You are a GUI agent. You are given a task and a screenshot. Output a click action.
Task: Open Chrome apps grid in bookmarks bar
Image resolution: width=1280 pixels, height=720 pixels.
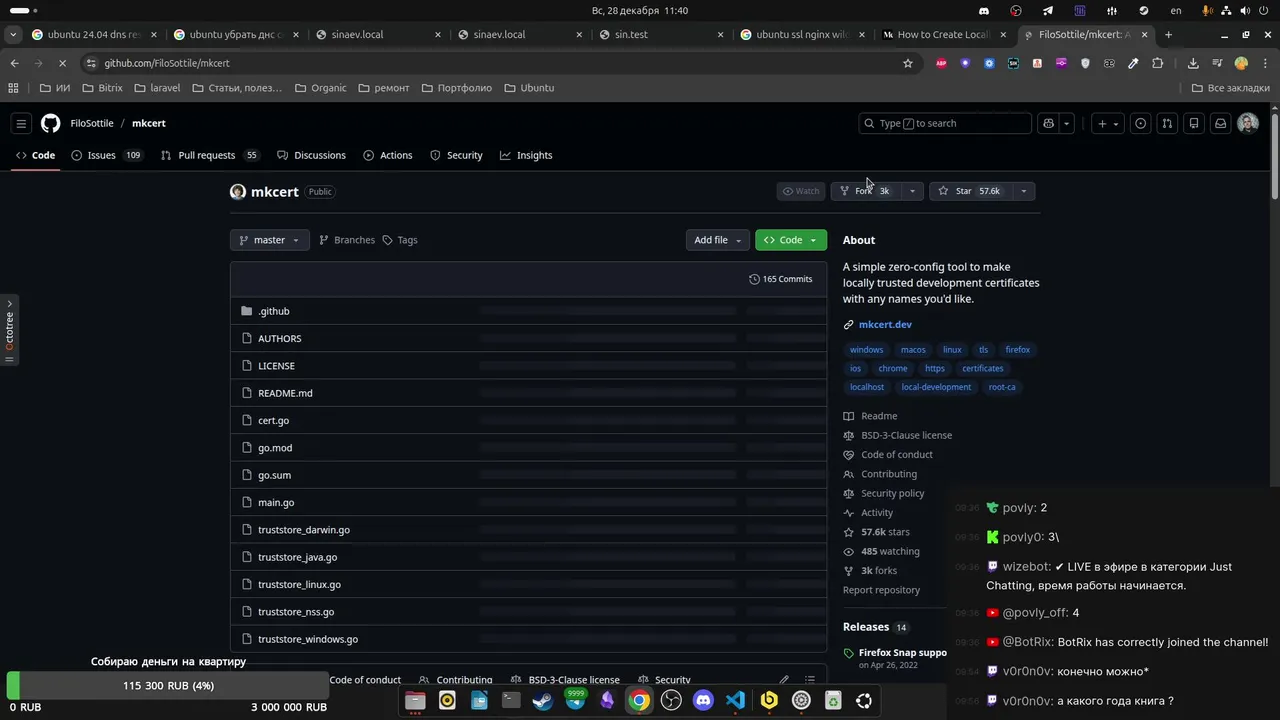[x=13, y=88]
